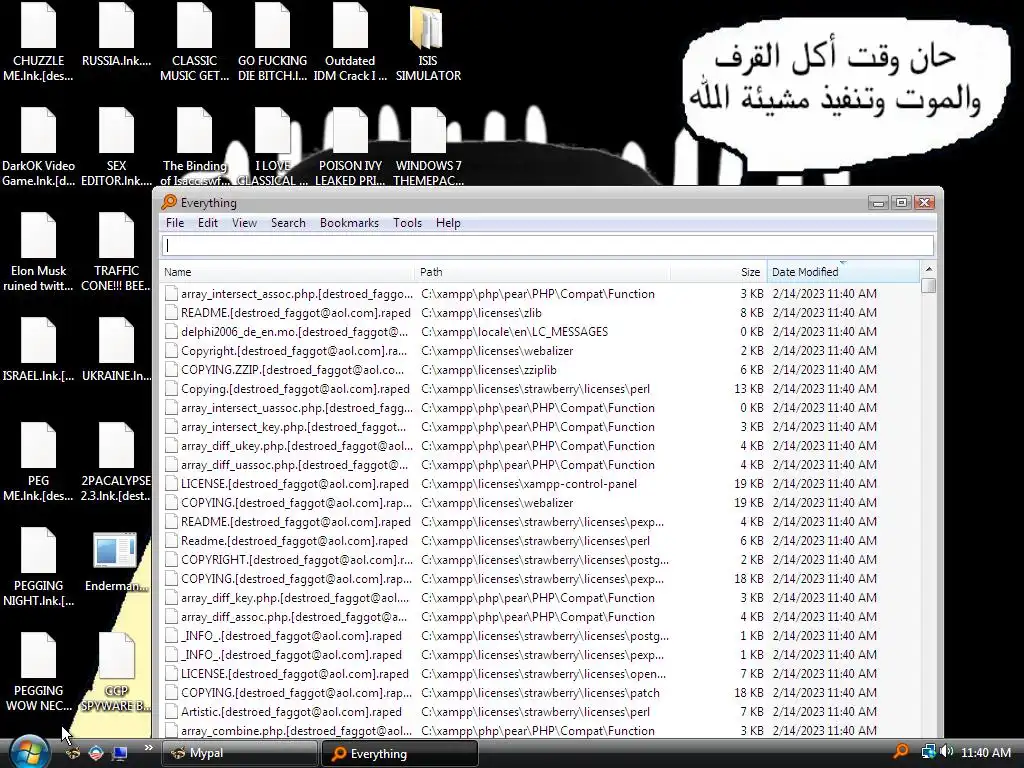Select COPYING row in strawberry\licenses\patch path

(x=539, y=693)
